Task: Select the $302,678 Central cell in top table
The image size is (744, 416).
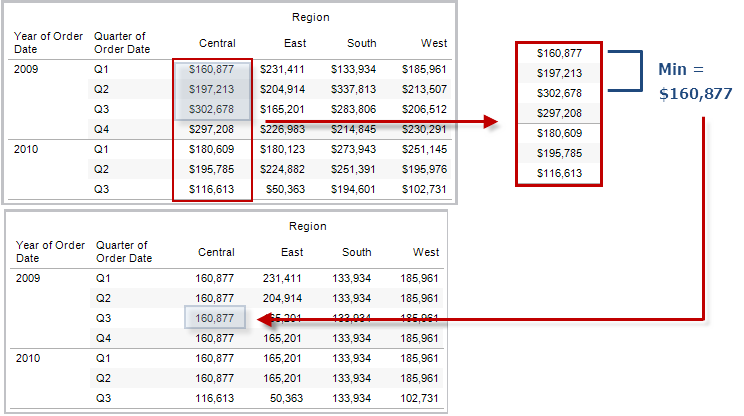Action: [211, 109]
